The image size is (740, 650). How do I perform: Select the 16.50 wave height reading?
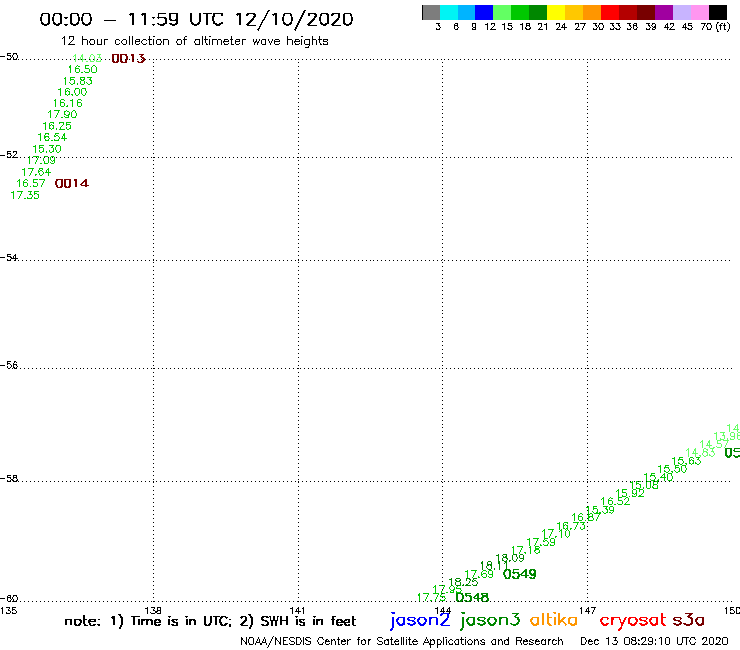[x=83, y=69]
